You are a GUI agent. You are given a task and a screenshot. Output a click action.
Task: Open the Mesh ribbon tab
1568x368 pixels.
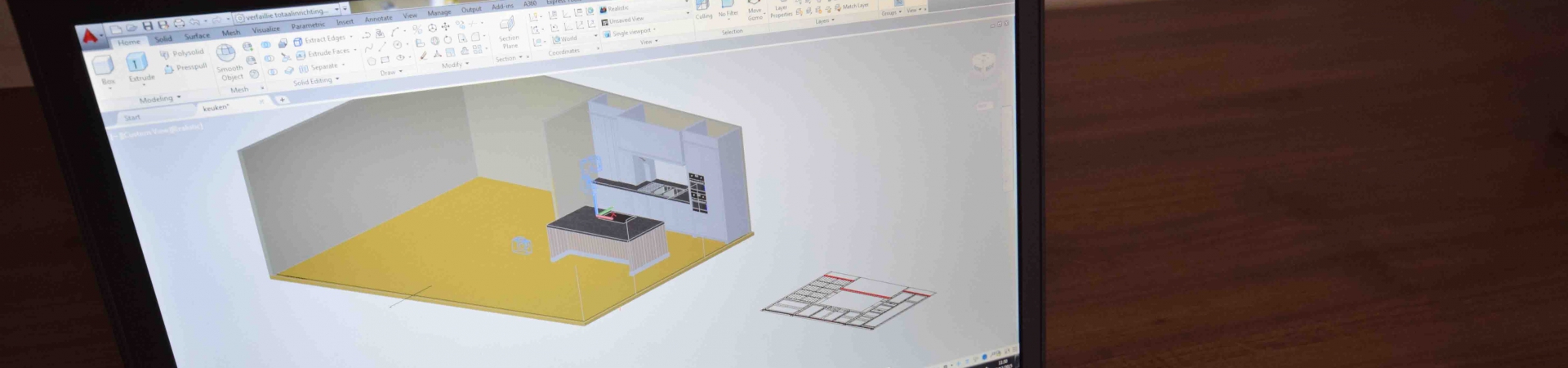[231, 33]
